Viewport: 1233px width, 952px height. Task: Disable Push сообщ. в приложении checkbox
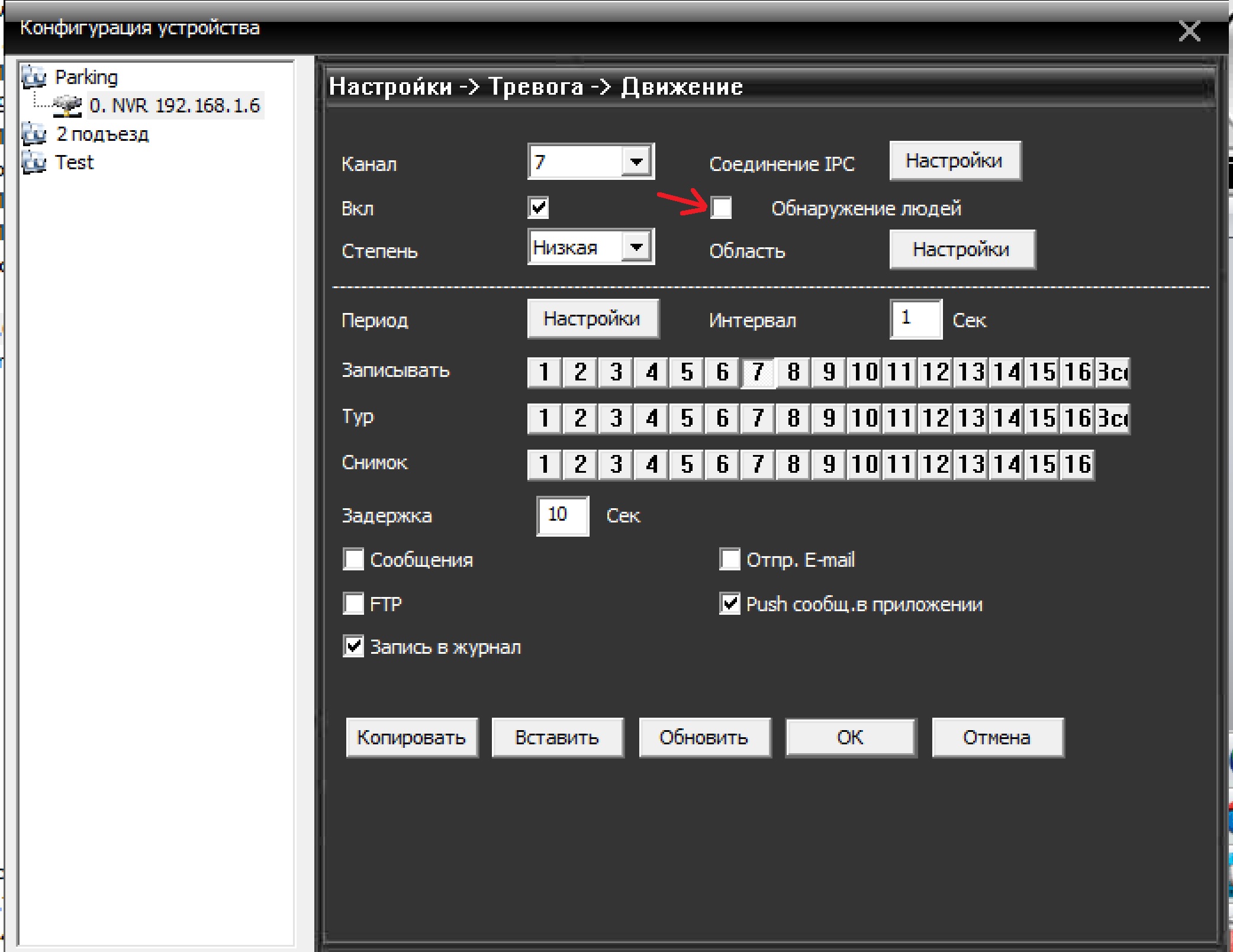click(730, 604)
